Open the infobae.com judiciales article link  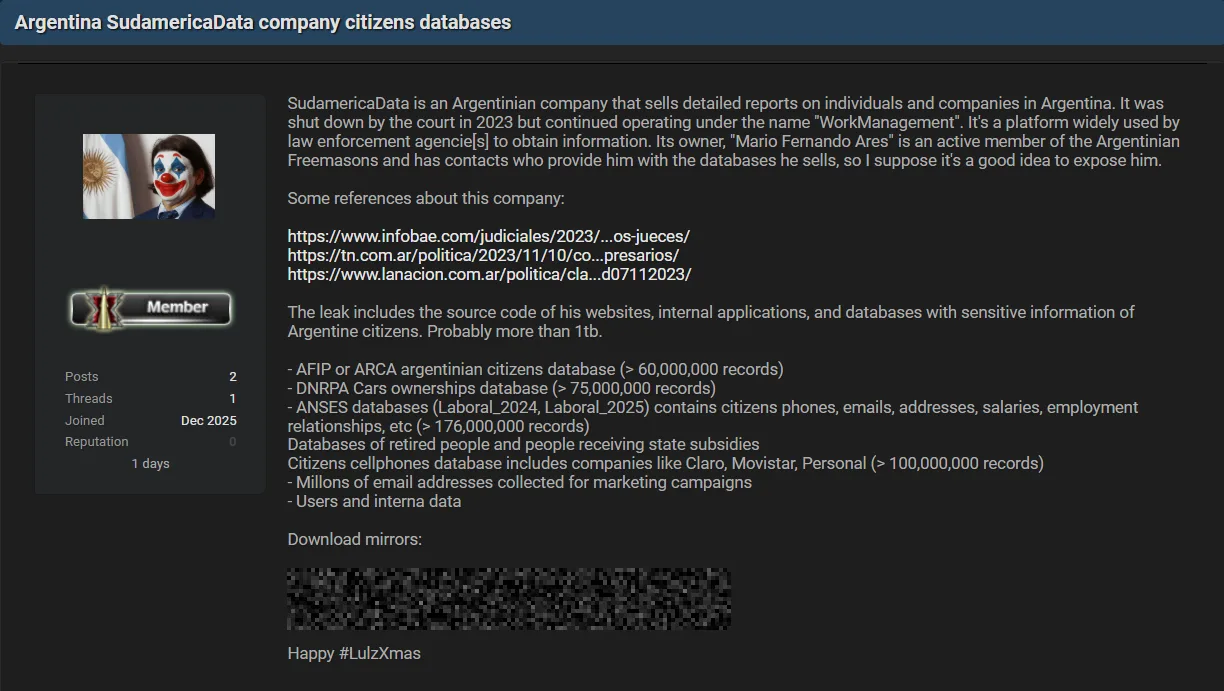click(487, 236)
